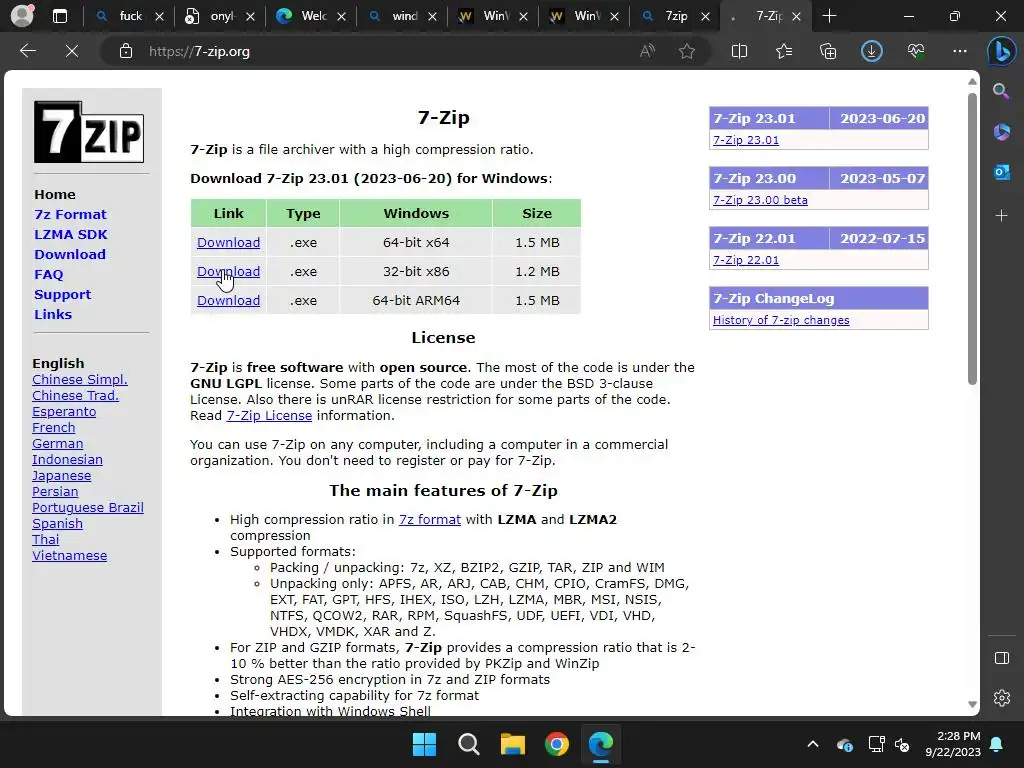Stop loading the page with X icon
Viewport: 1024px width, 768px height.
[x=72, y=51]
